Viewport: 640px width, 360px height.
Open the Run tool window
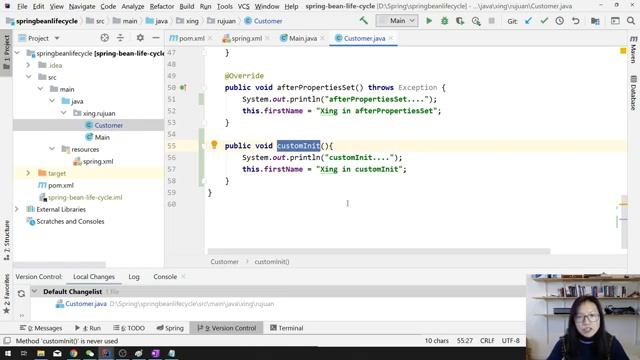pos(88,328)
